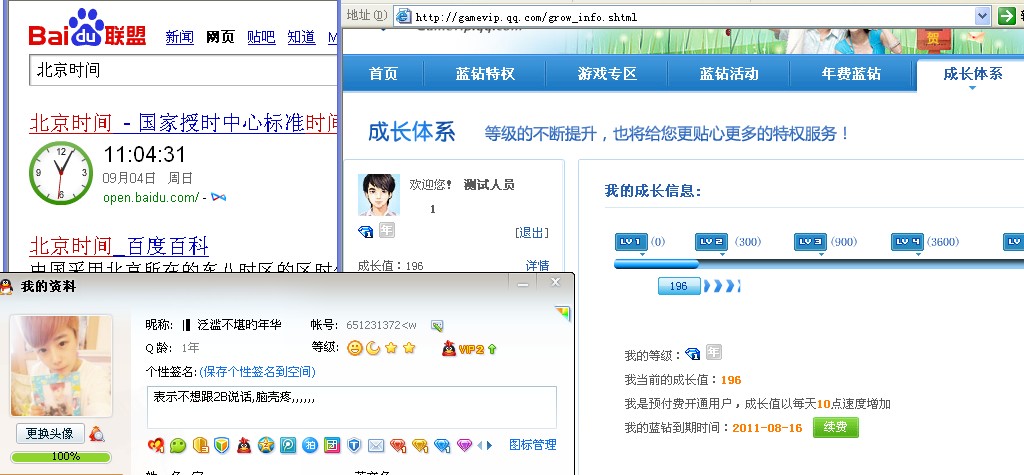This screenshot has height=475, width=1024.
Task: Click the LV4 level marker
Action: (x=907, y=242)
